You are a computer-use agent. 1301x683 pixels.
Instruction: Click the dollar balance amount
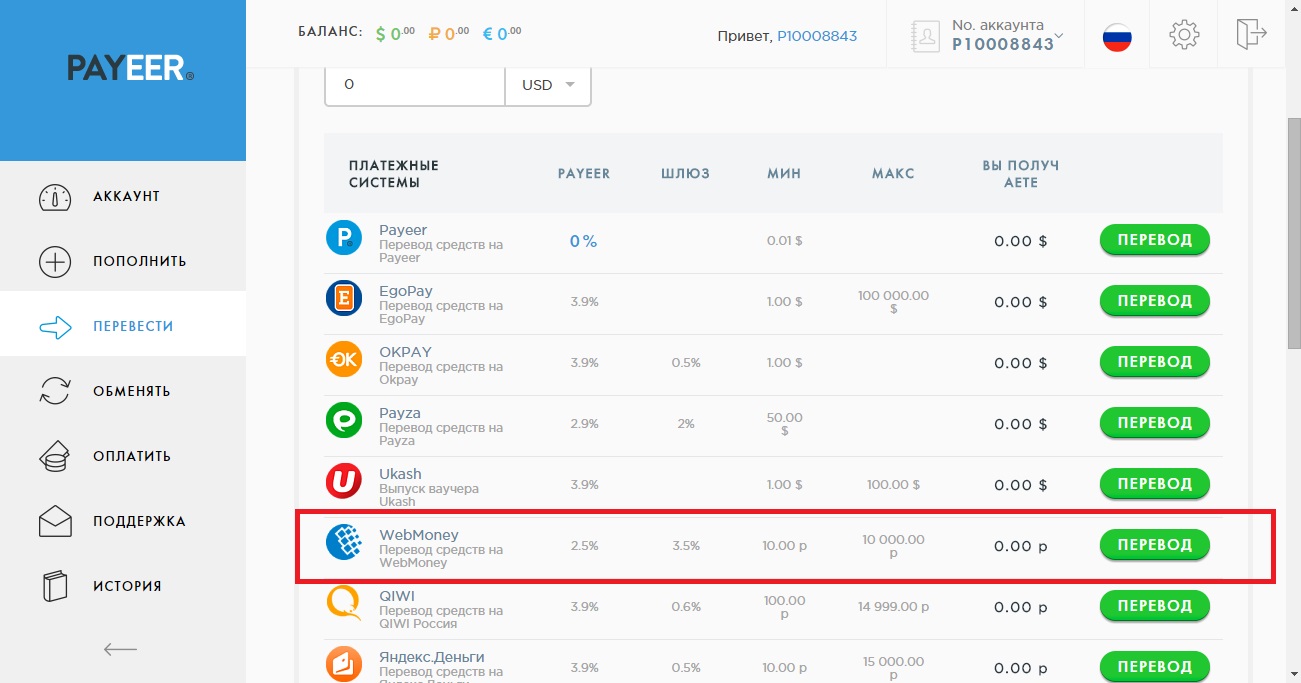395,34
